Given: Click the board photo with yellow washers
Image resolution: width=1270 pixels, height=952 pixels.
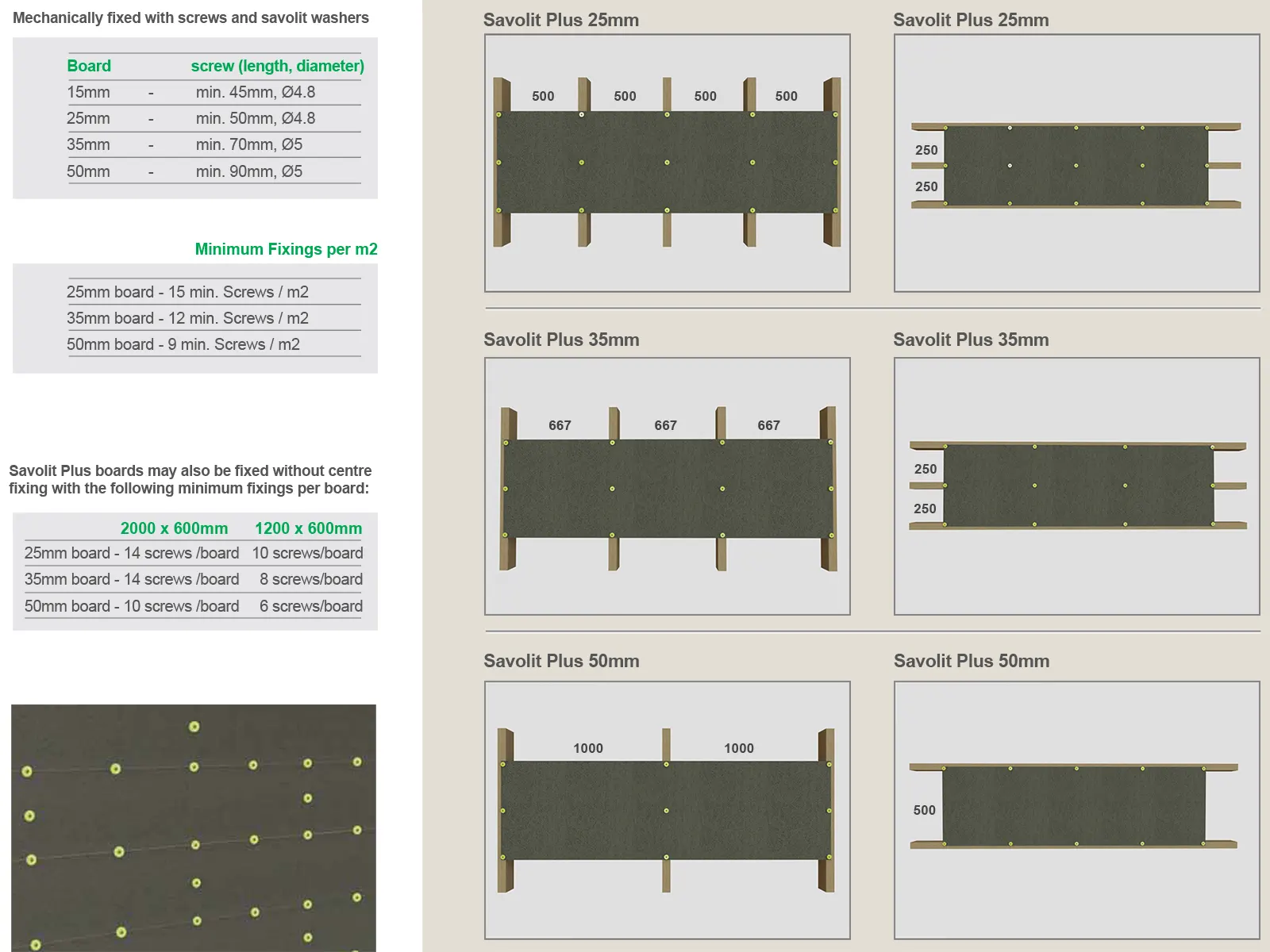Looking at the screenshot, I should tap(194, 827).
